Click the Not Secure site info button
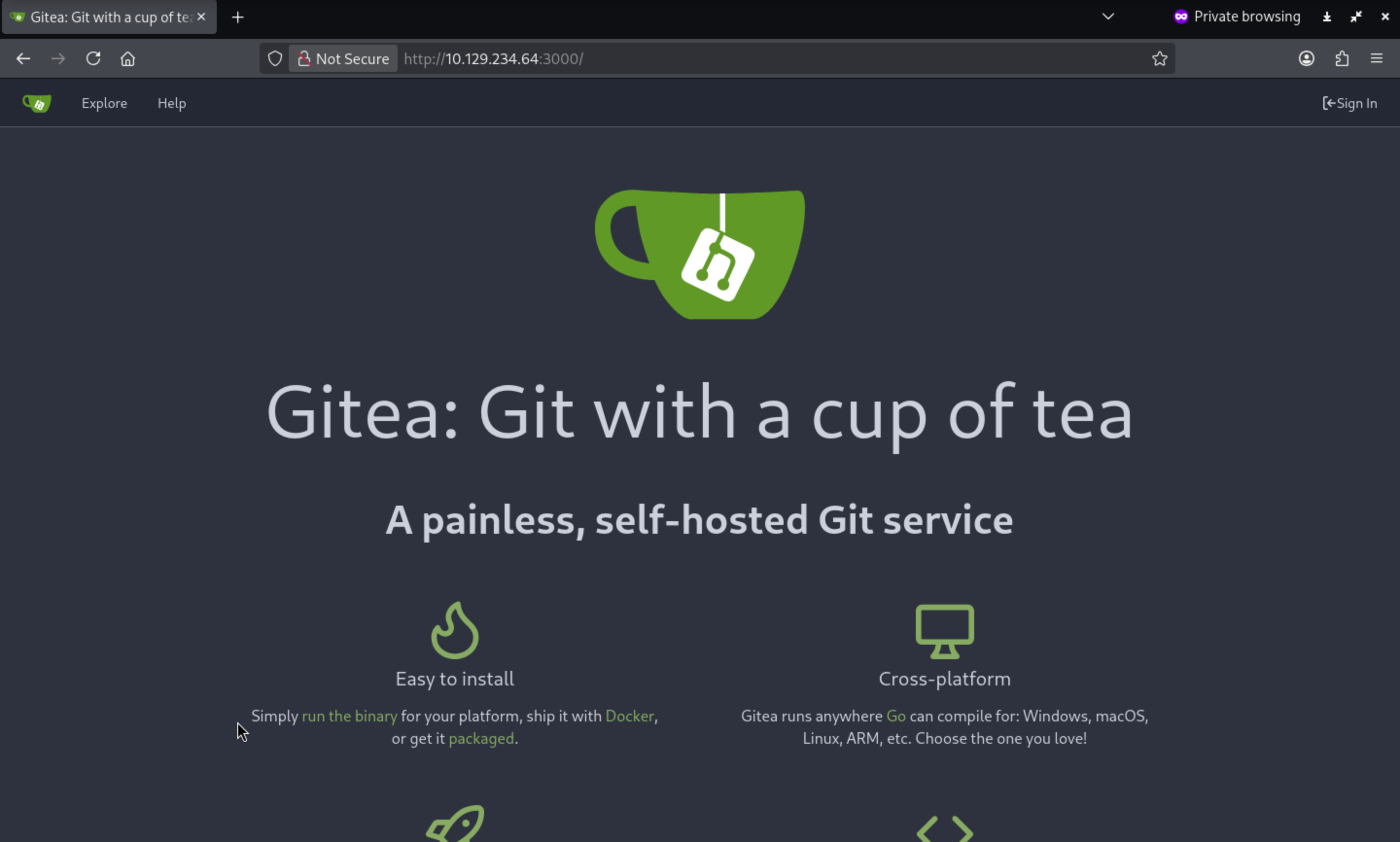Screen dimensions: 1400x842 tap(344, 58)
